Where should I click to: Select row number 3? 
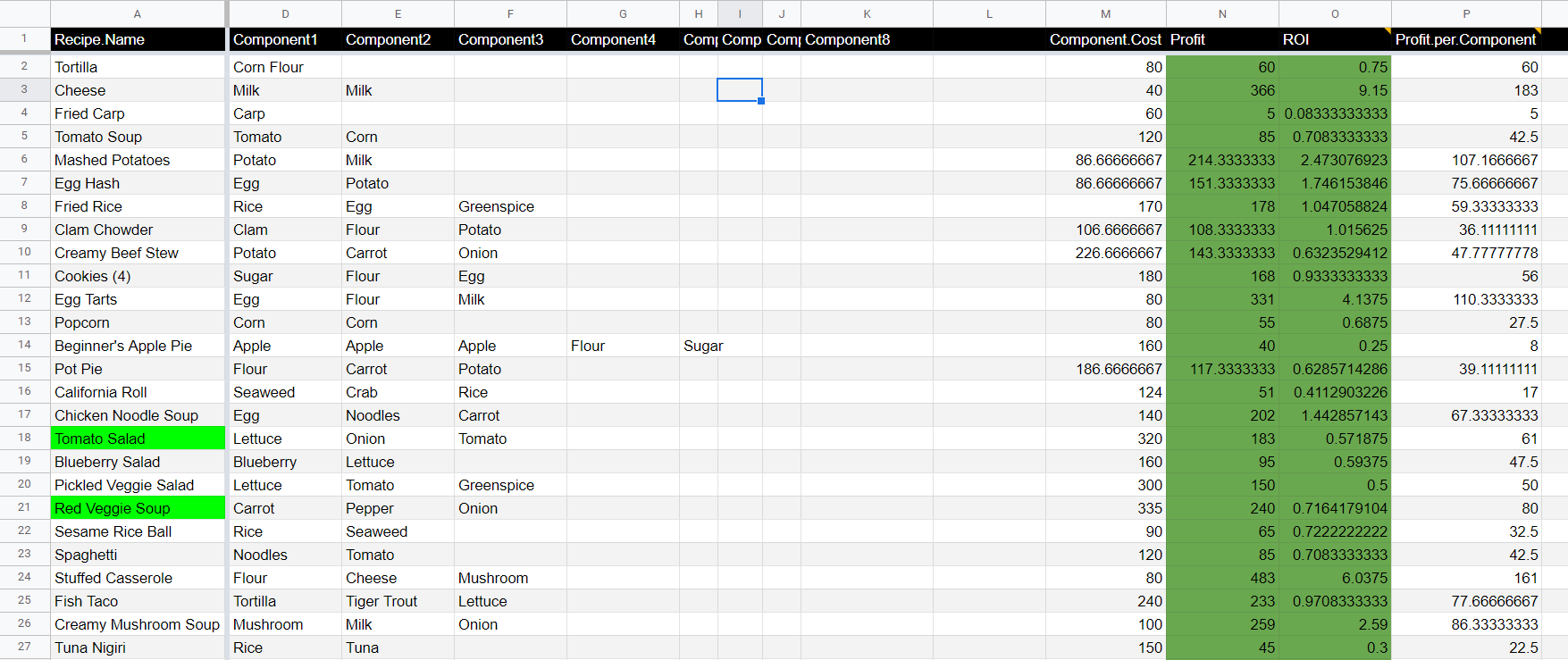click(x=24, y=89)
